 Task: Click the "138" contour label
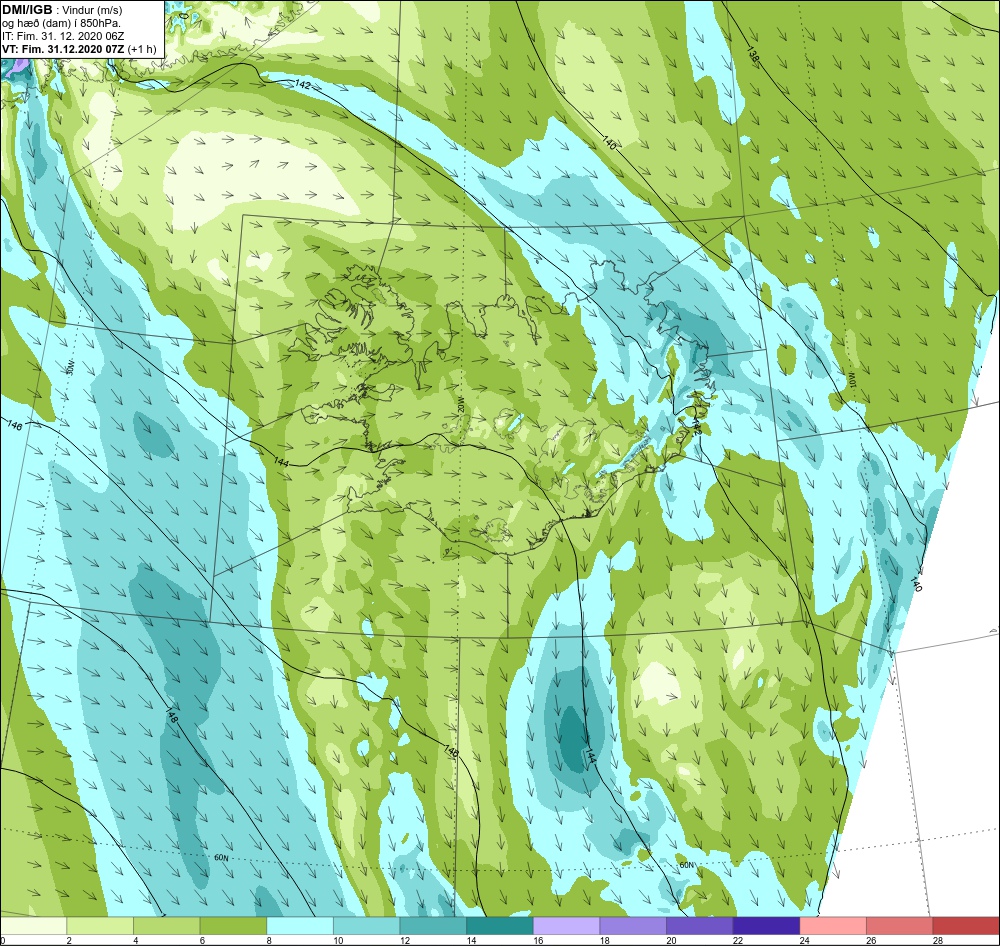[753, 55]
